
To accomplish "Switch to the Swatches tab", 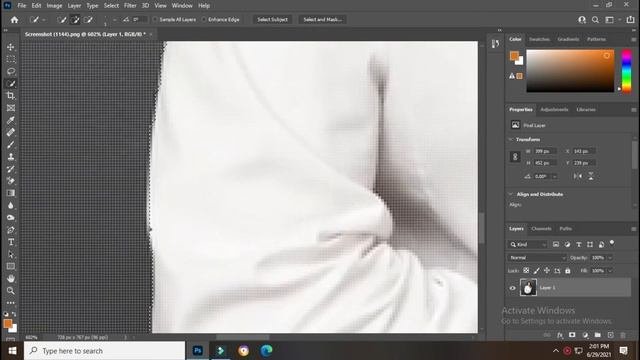I will (539, 39).
